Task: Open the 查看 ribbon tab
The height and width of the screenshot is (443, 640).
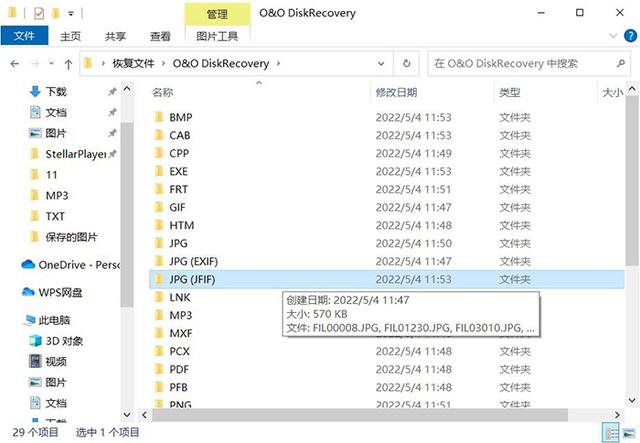Action: click(x=160, y=36)
